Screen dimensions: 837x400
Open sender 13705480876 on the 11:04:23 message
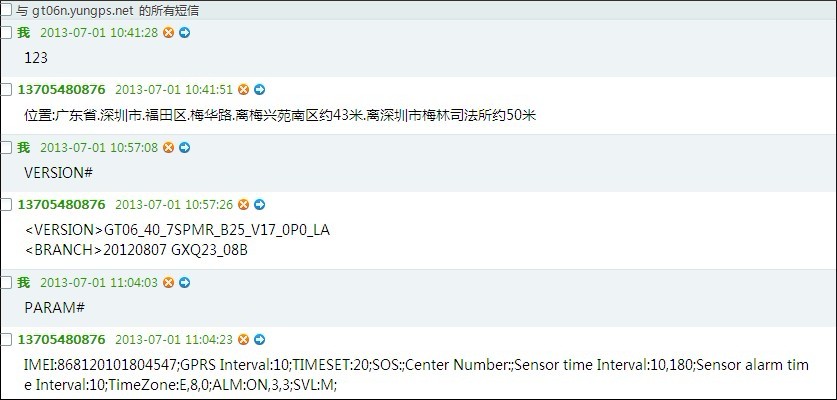62,339
